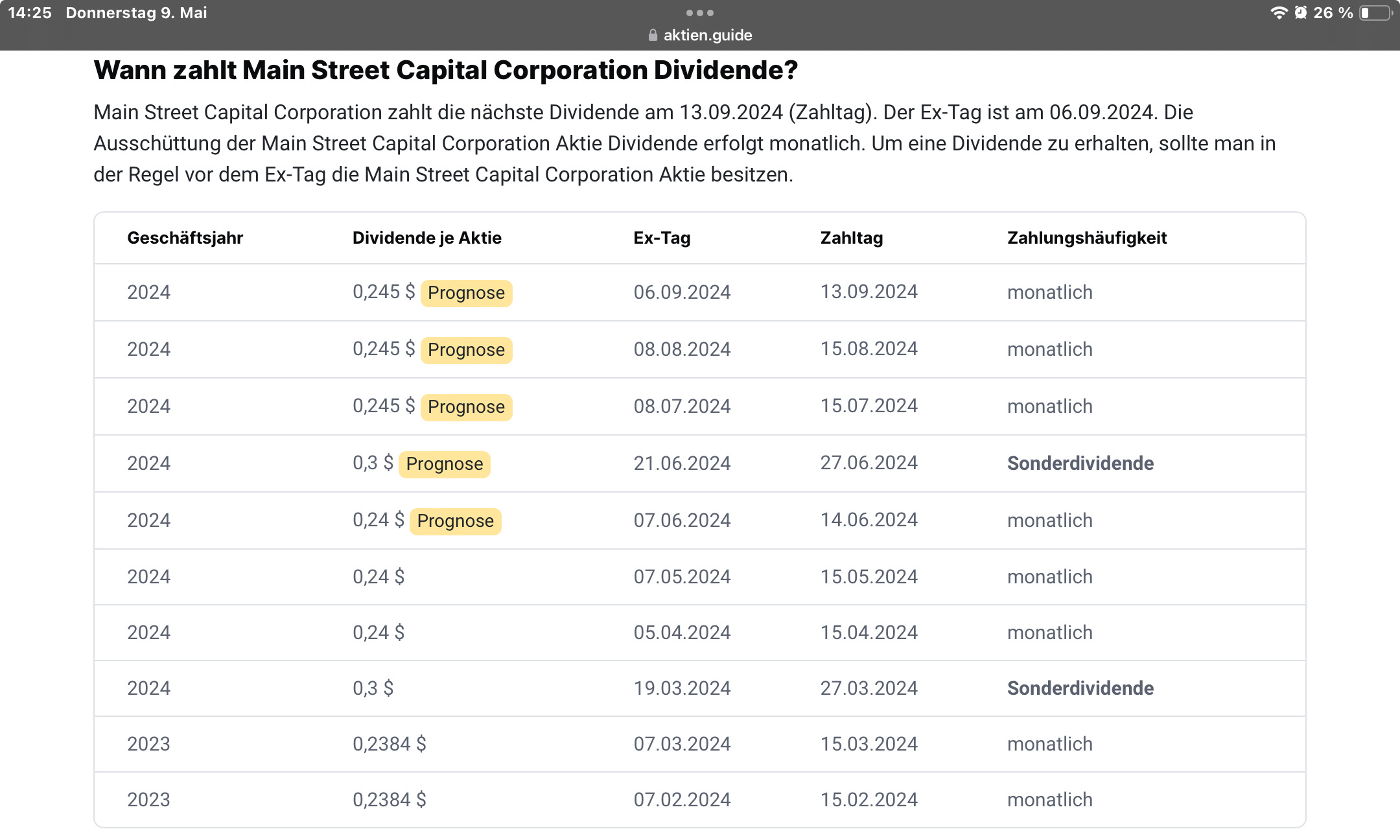Click monatlich in the 15.08.2024 row
The image size is (1400, 840).
pyautogui.click(x=1050, y=349)
